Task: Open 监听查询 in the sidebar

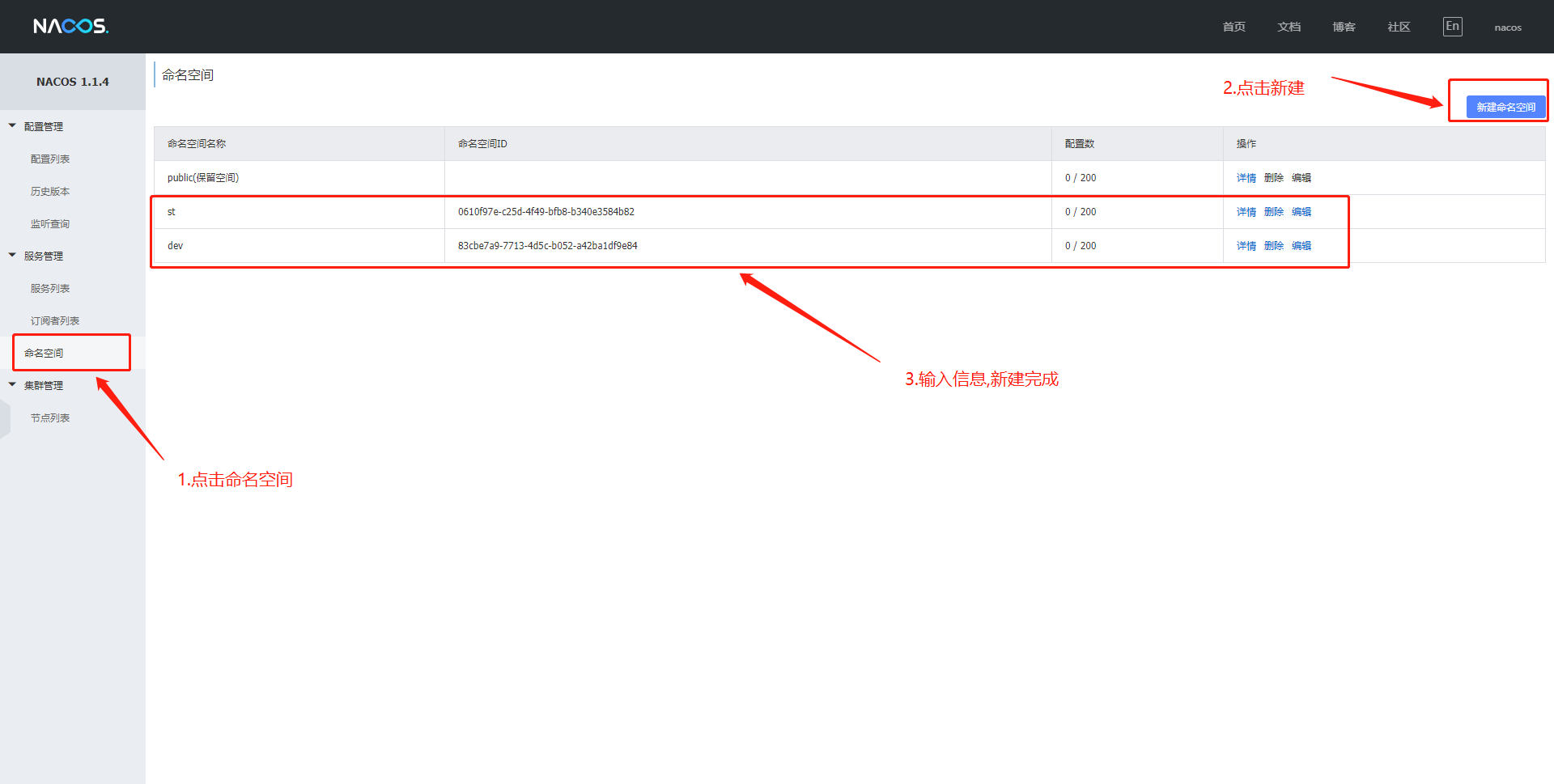Action: click(x=50, y=224)
